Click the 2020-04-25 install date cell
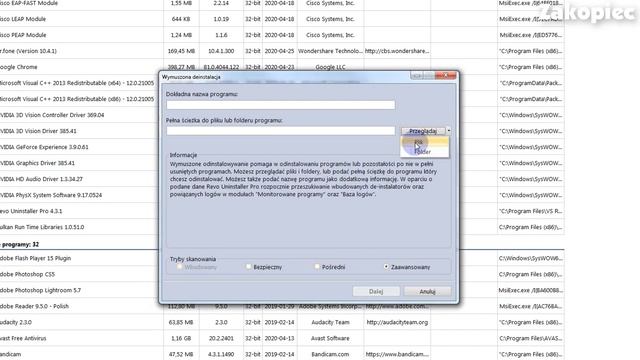 coord(279,51)
